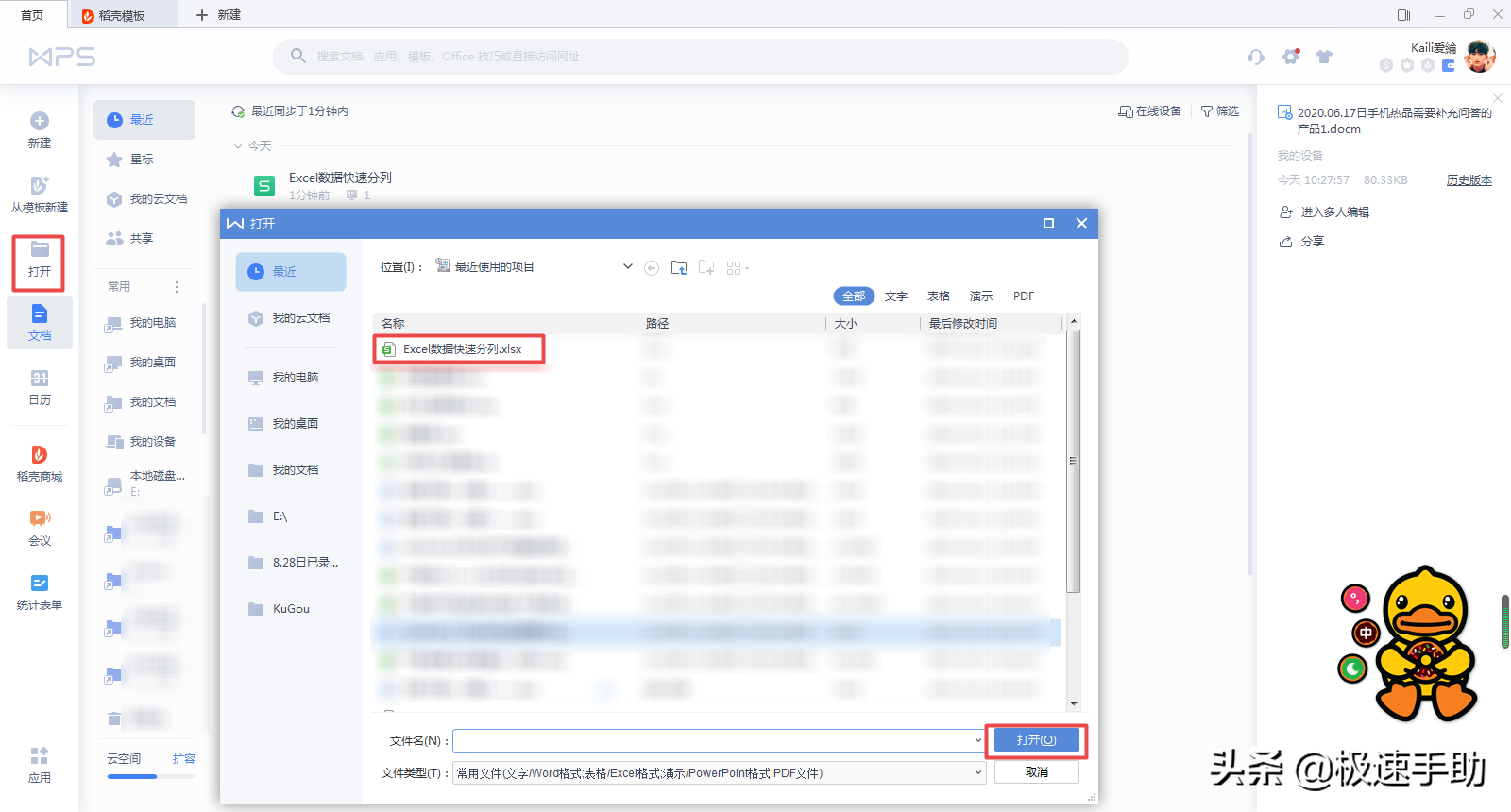
Task: Select the 文字 filter tab
Action: (896, 296)
